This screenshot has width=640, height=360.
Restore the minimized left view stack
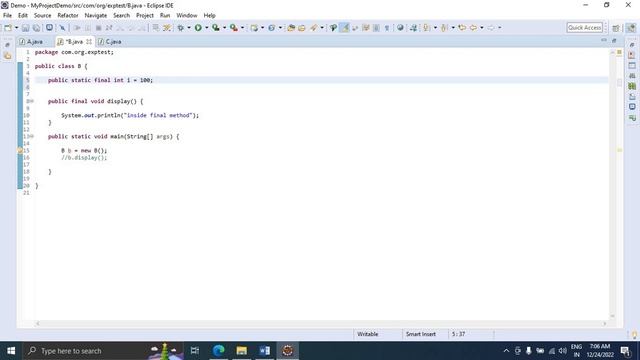tap(7, 45)
